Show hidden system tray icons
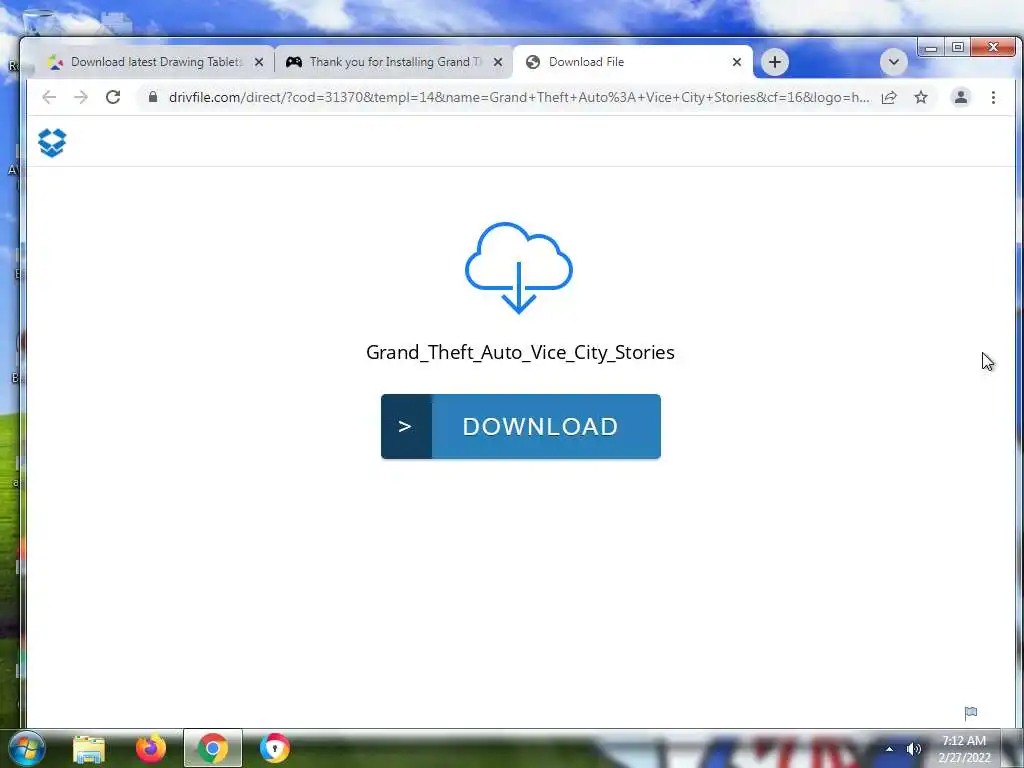1024x768 pixels. click(x=889, y=749)
